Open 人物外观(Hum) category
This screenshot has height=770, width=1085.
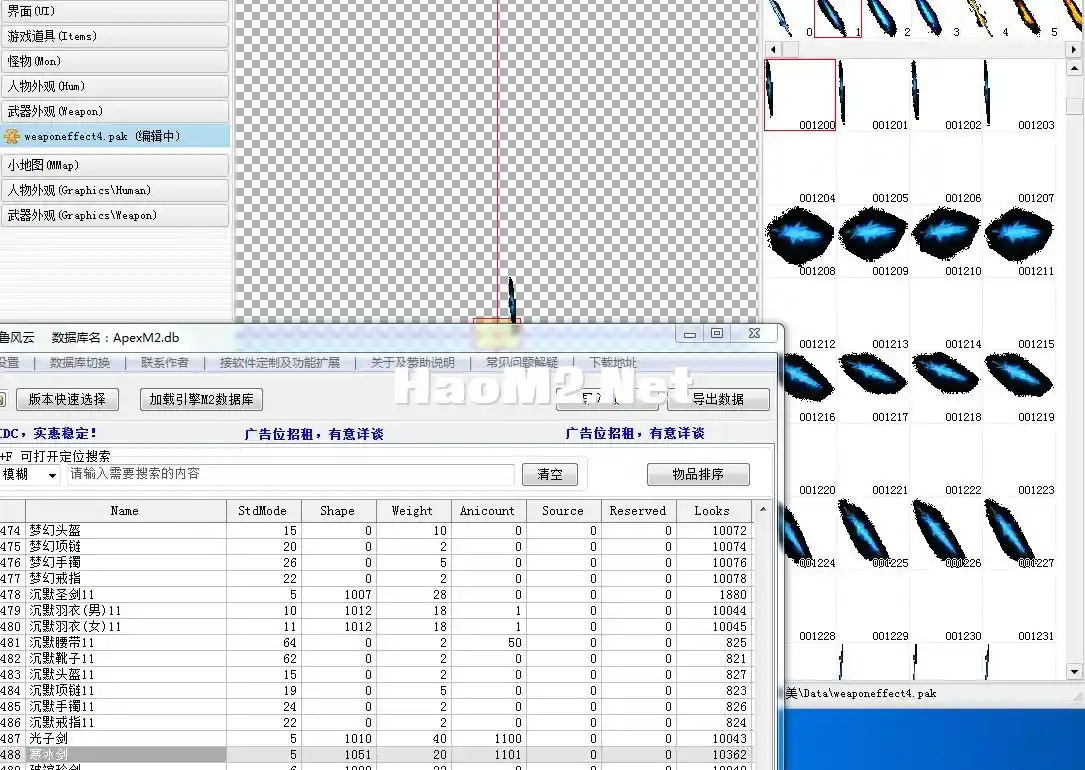pyautogui.click(x=115, y=86)
